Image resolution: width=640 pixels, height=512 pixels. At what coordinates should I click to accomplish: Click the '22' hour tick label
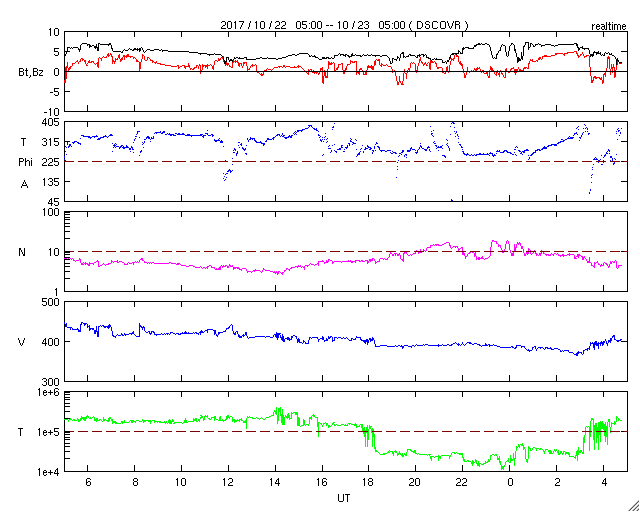[x=462, y=482]
